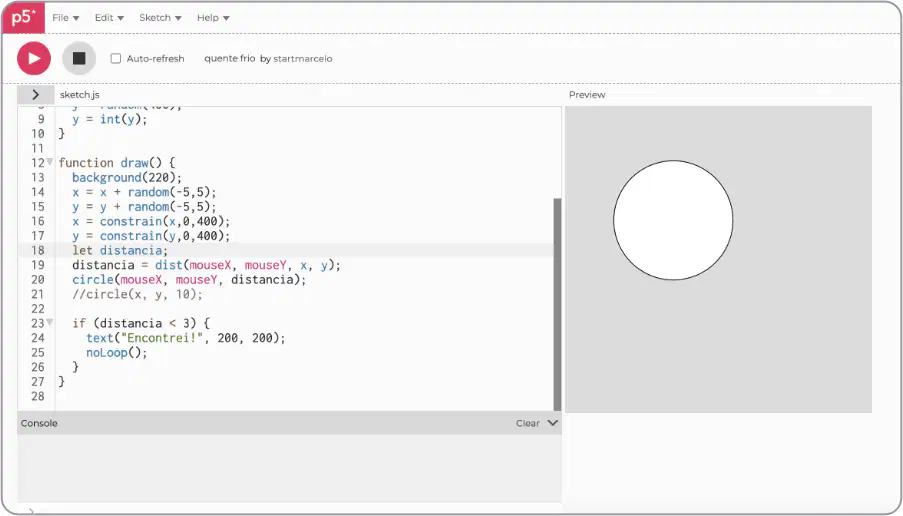
Task: Run the sketch with the play button
Action: pyautogui.click(x=34, y=58)
